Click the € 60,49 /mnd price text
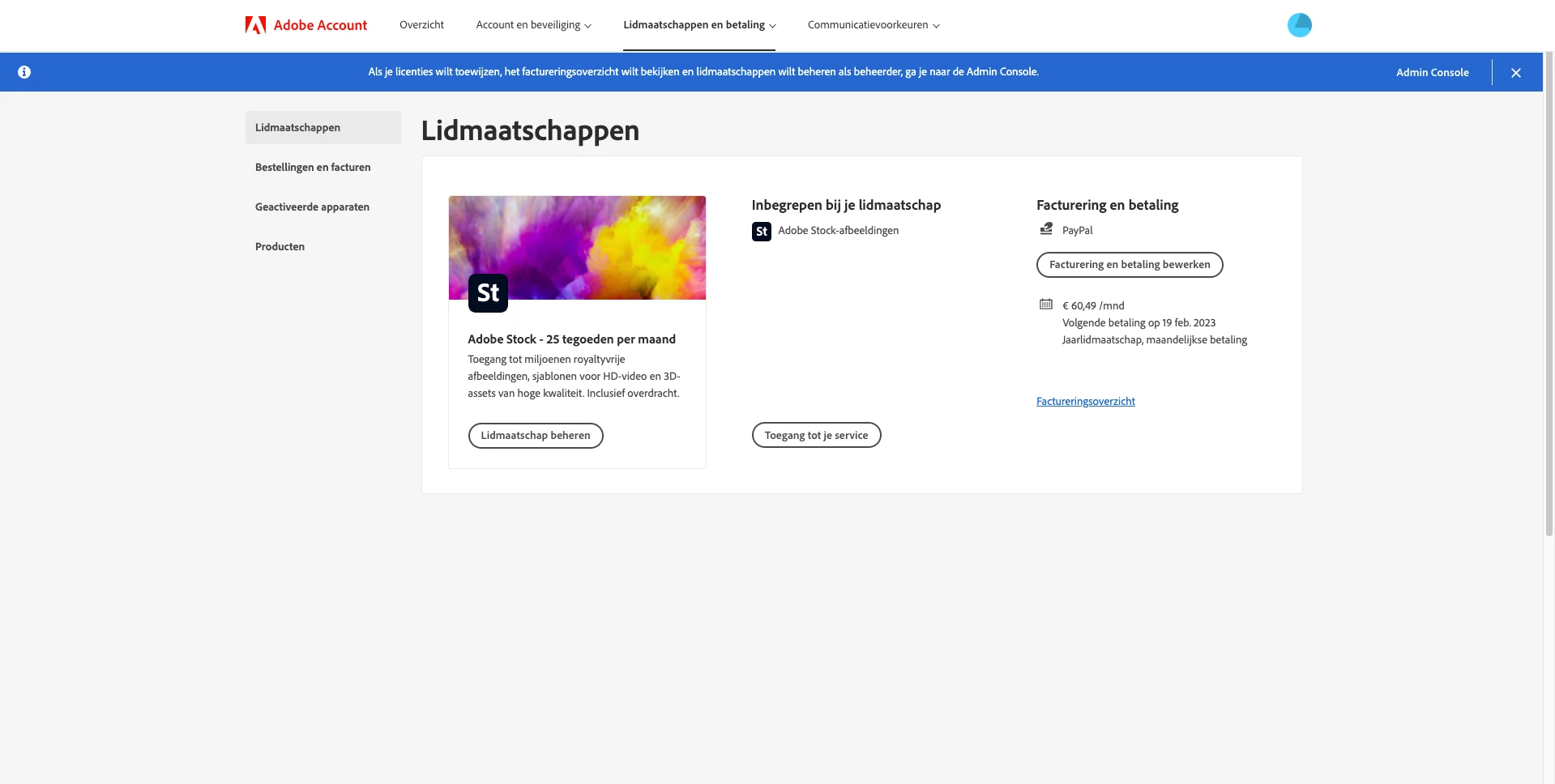Viewport: 1555px width, 784px height. point(1093,305)
